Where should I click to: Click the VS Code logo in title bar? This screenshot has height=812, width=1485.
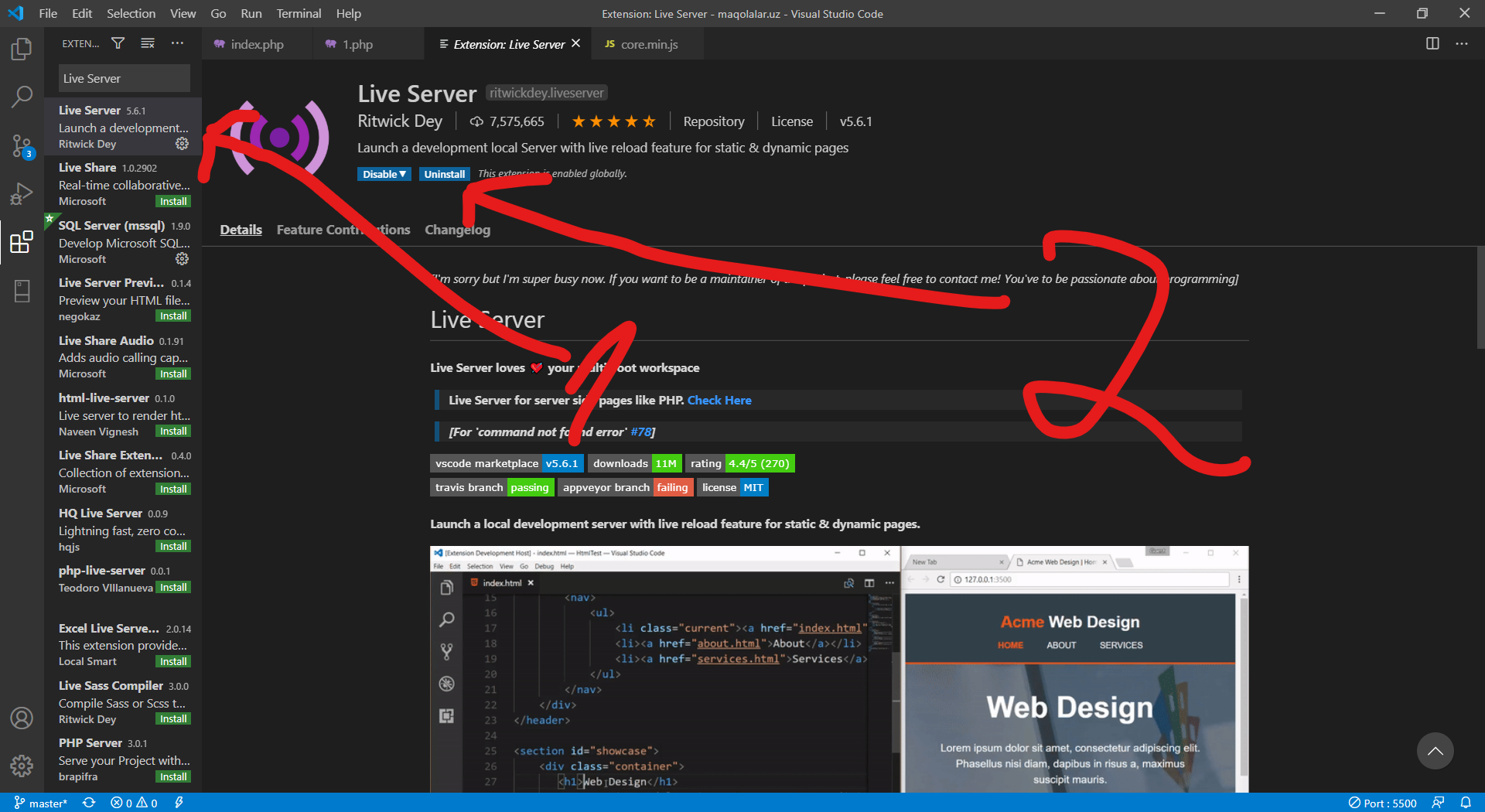(x=15, y=13)
